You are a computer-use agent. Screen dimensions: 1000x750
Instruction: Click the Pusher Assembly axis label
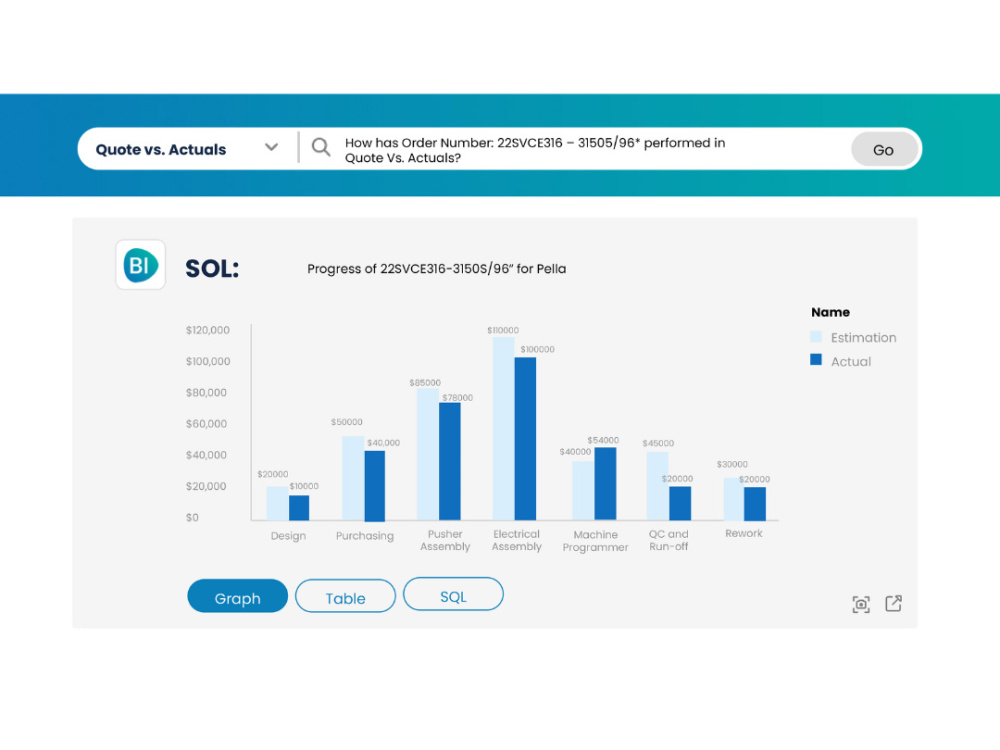point(445,540)
